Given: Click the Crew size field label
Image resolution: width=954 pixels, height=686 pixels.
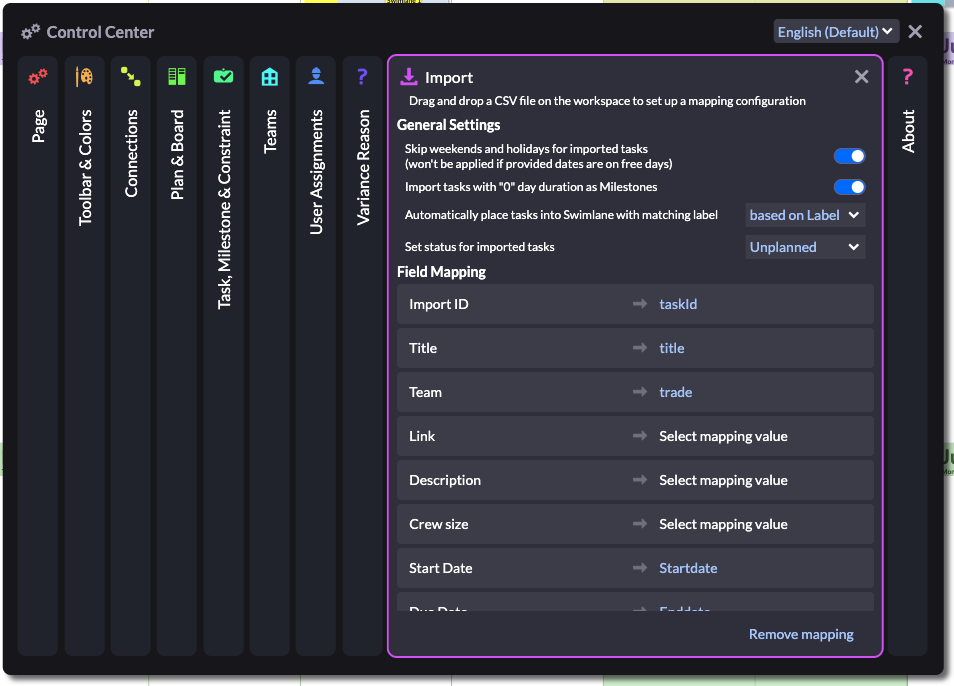Looking at the screenshot, I should coord(439,524).
